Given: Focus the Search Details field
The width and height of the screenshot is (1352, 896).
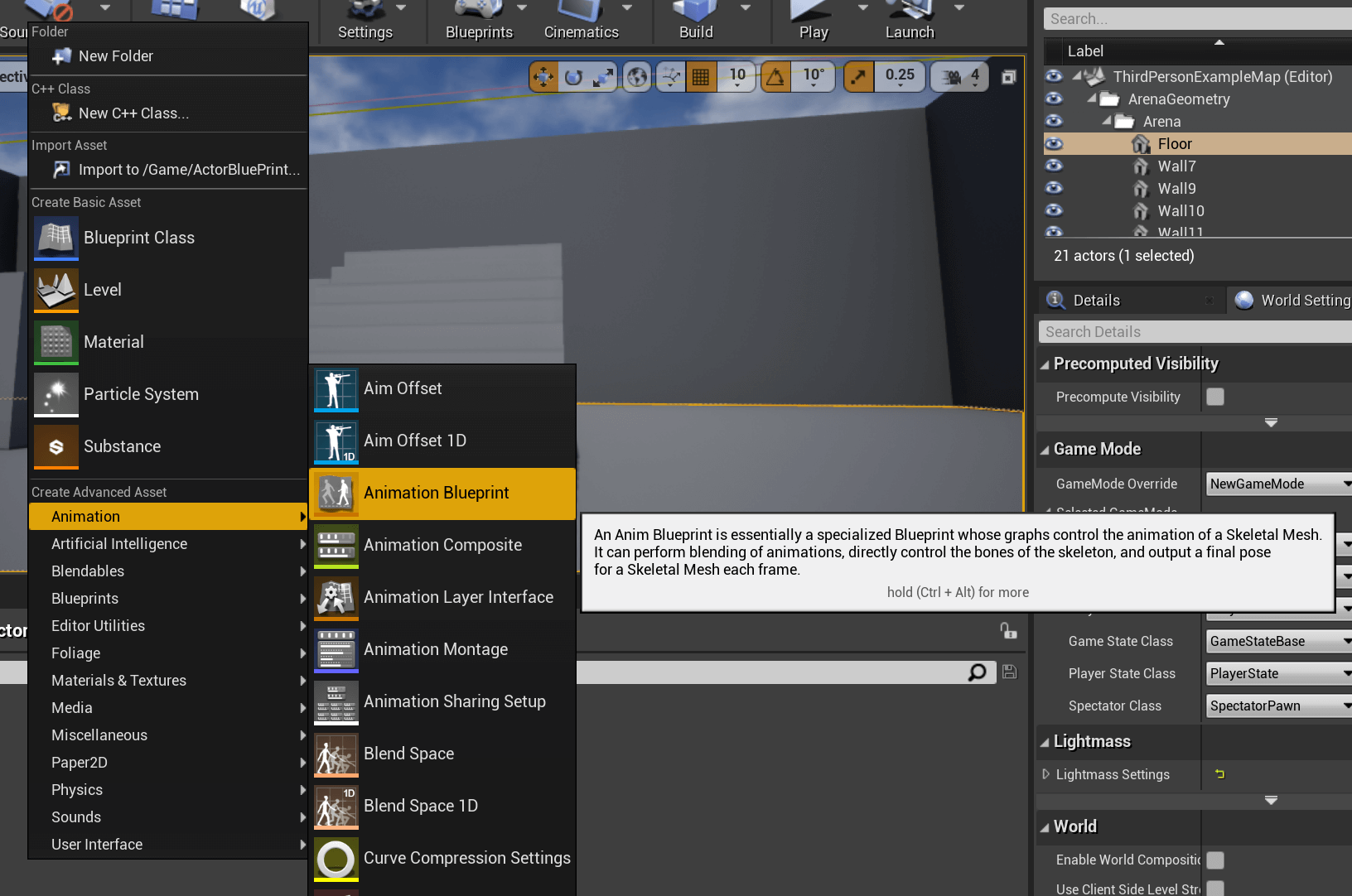Looking at the screenshot, I should point(1195,332).
